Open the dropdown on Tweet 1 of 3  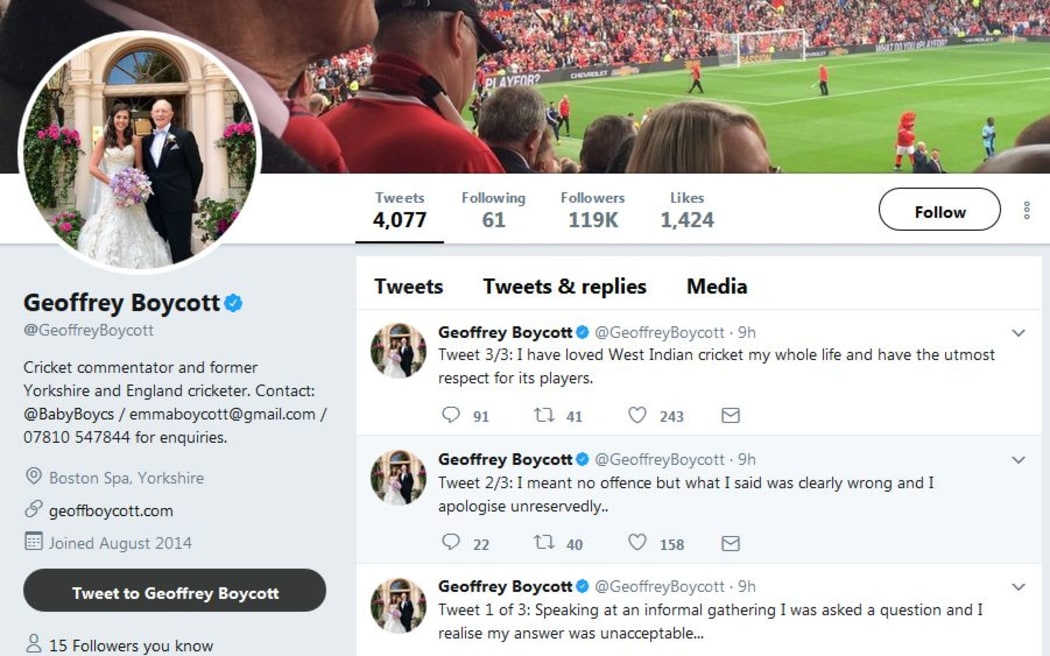pyautogui.click(x=1019, y=587)
